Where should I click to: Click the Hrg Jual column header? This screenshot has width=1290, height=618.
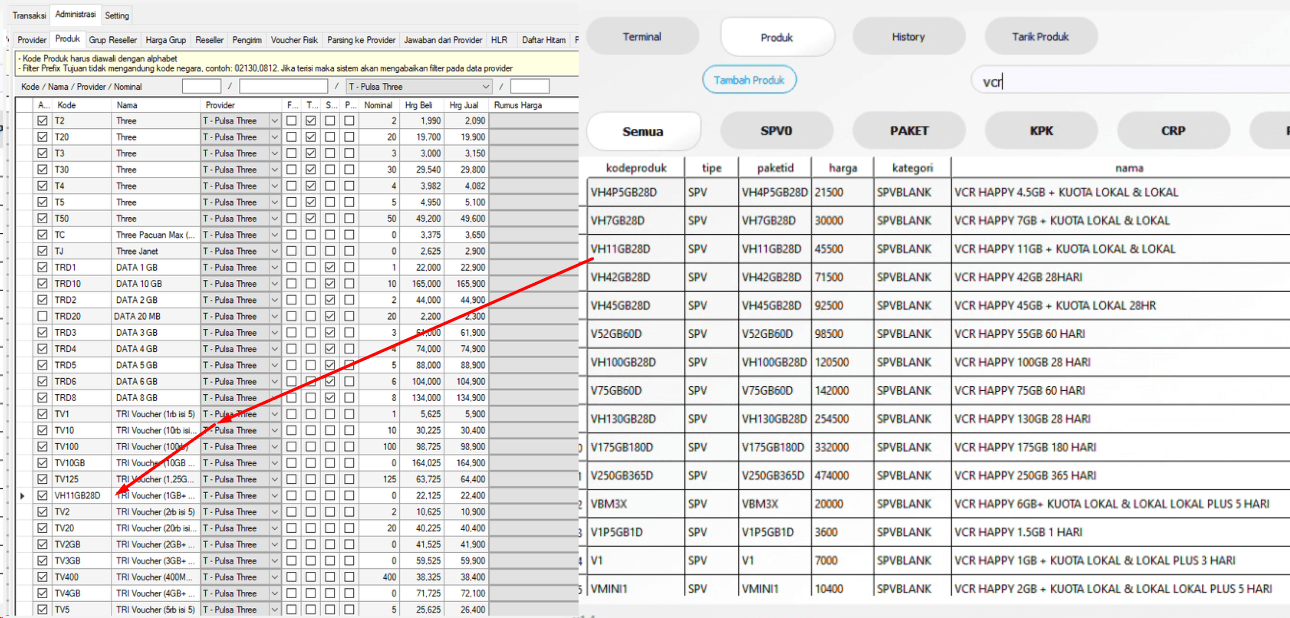point(462,105)
